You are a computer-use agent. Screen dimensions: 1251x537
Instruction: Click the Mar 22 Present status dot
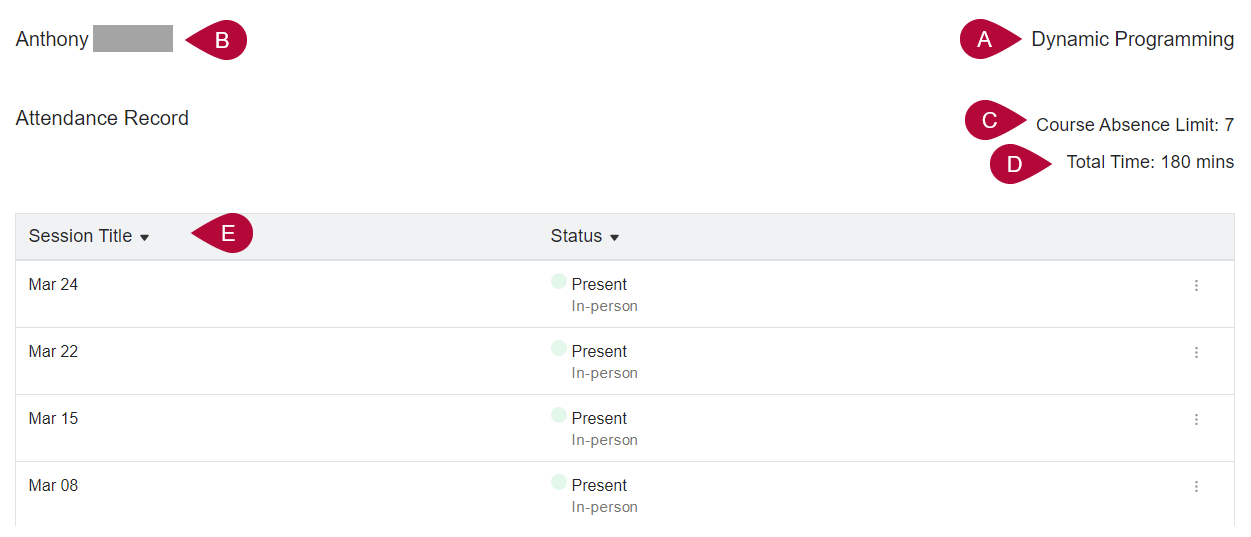pyautogui.click(x=559, y=349)
